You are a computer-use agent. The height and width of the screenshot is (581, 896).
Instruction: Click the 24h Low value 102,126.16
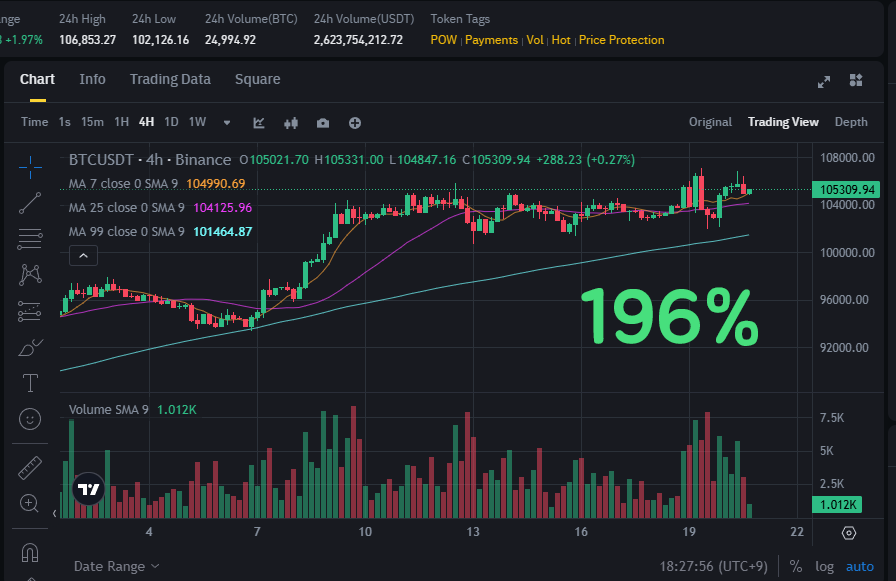click(x=161, y=40)
